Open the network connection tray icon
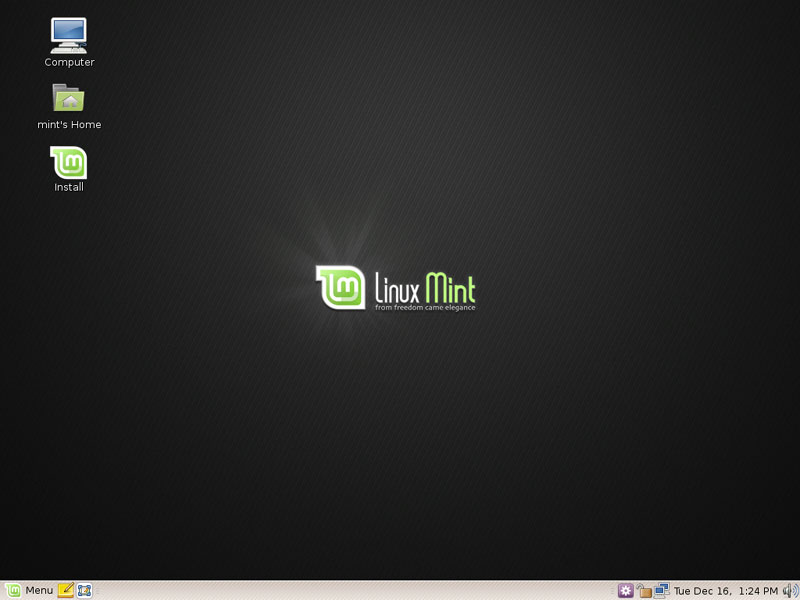This screenshot has width=800, height=600. [x=662, y=590]
